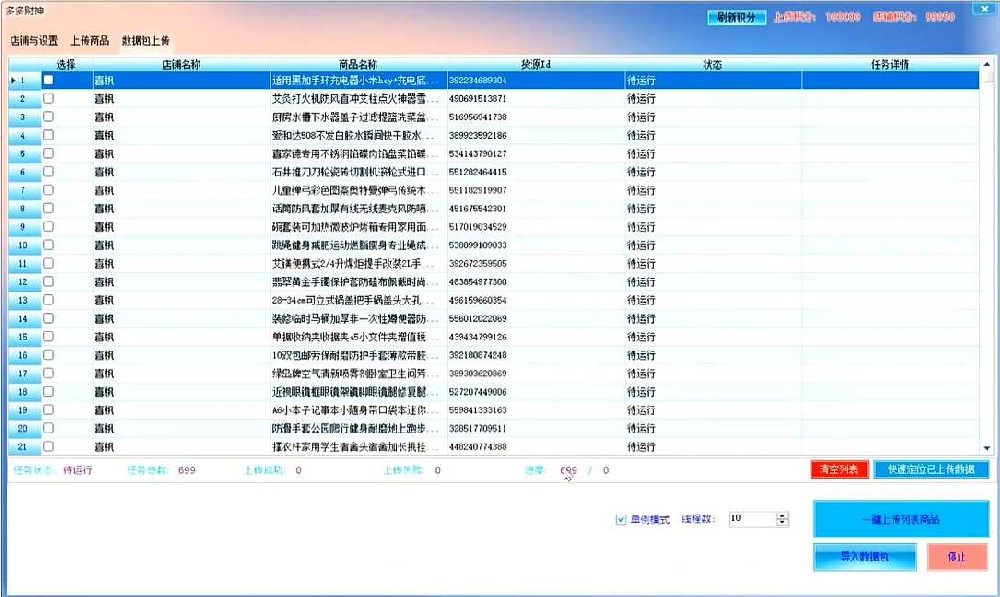The height and width of the screenshot is (597, 1000).
Task: Sort by the 选择 column header
Action: tap(66, 64)
